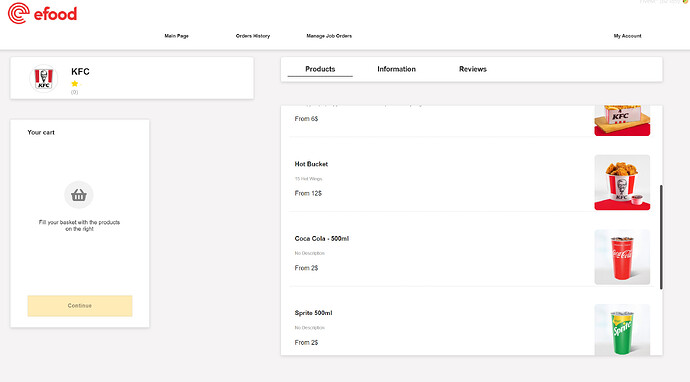Click the 'From 6$' price text
690x382 pixels.
306,119
